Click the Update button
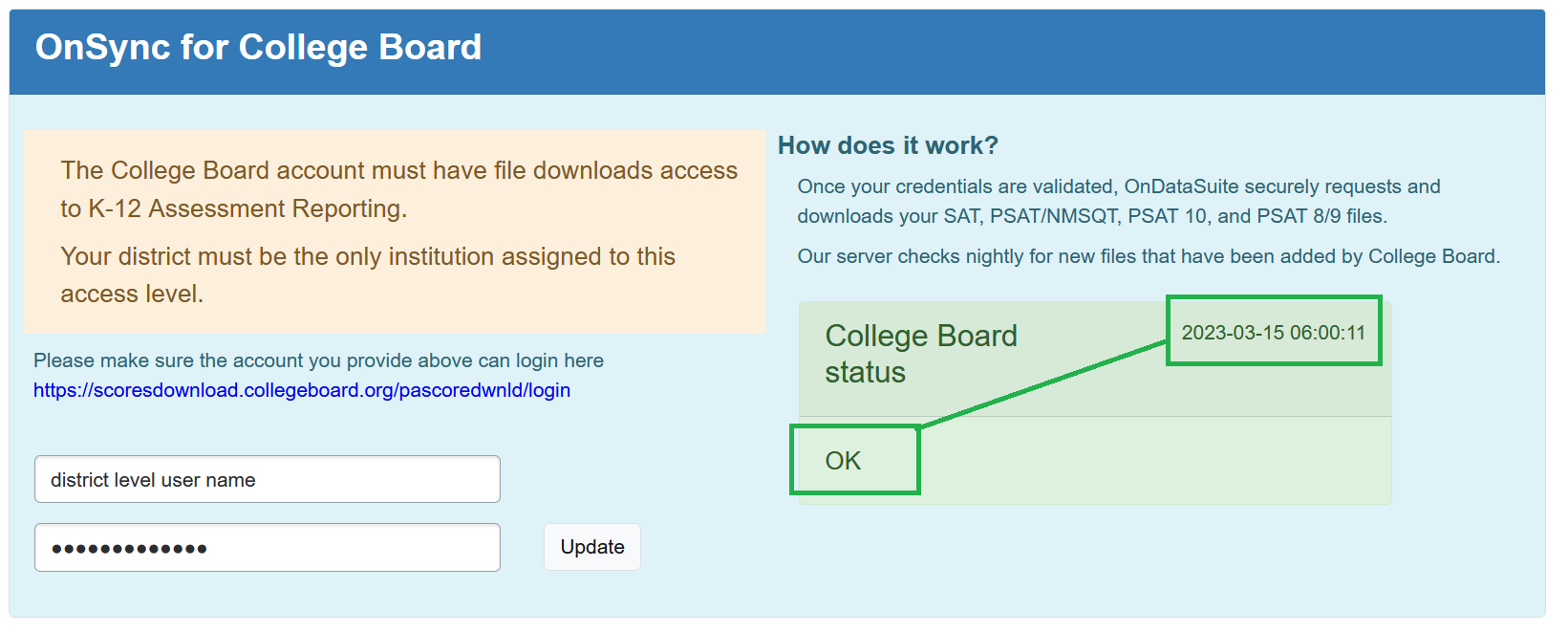 [591, 547]
